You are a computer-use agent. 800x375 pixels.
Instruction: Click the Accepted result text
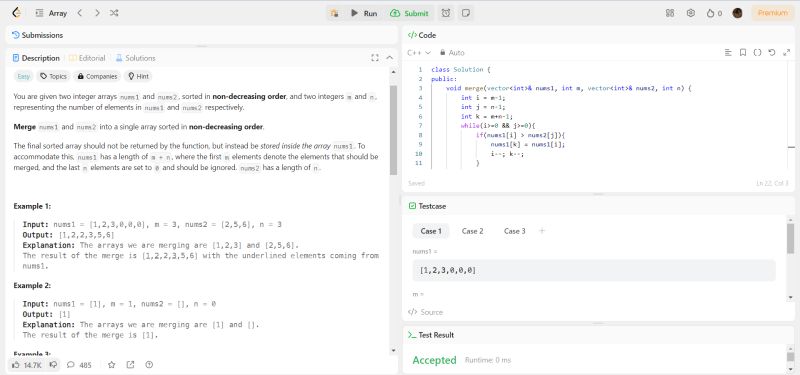point(434,360)
